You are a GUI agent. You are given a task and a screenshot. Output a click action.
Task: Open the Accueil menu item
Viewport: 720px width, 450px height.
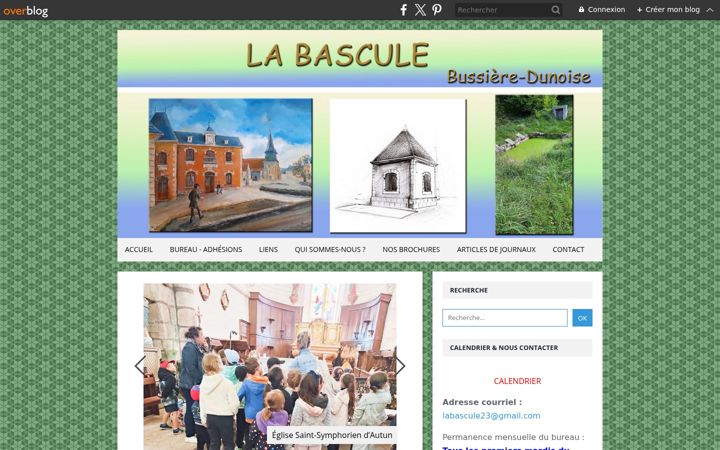coord(139,249)
